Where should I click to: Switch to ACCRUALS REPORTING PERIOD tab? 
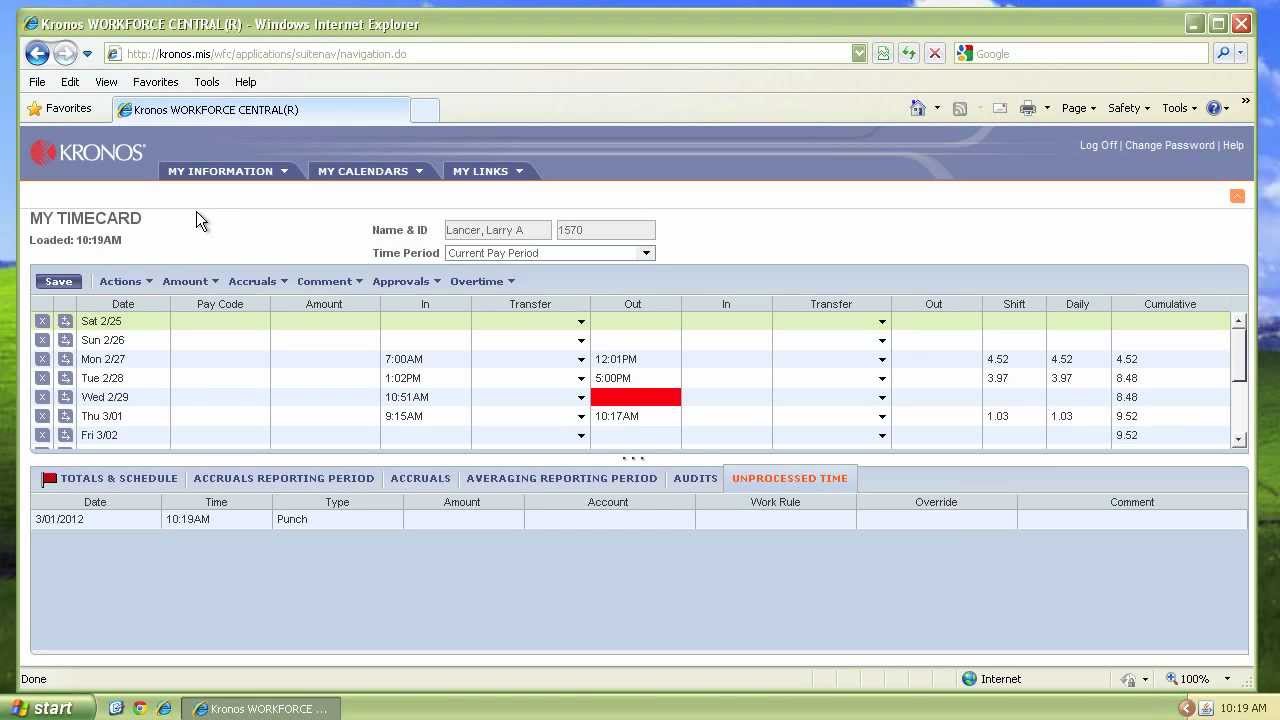[284, 479]
